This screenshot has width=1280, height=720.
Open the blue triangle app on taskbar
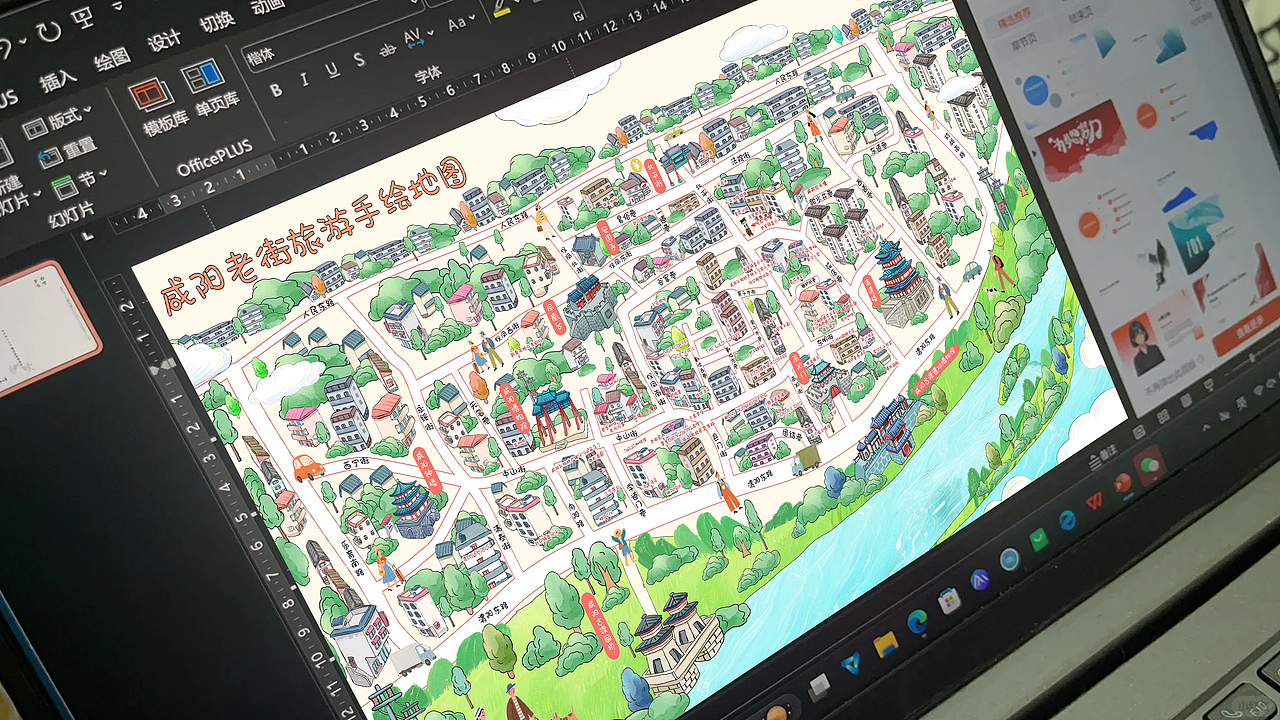[852, 665]
